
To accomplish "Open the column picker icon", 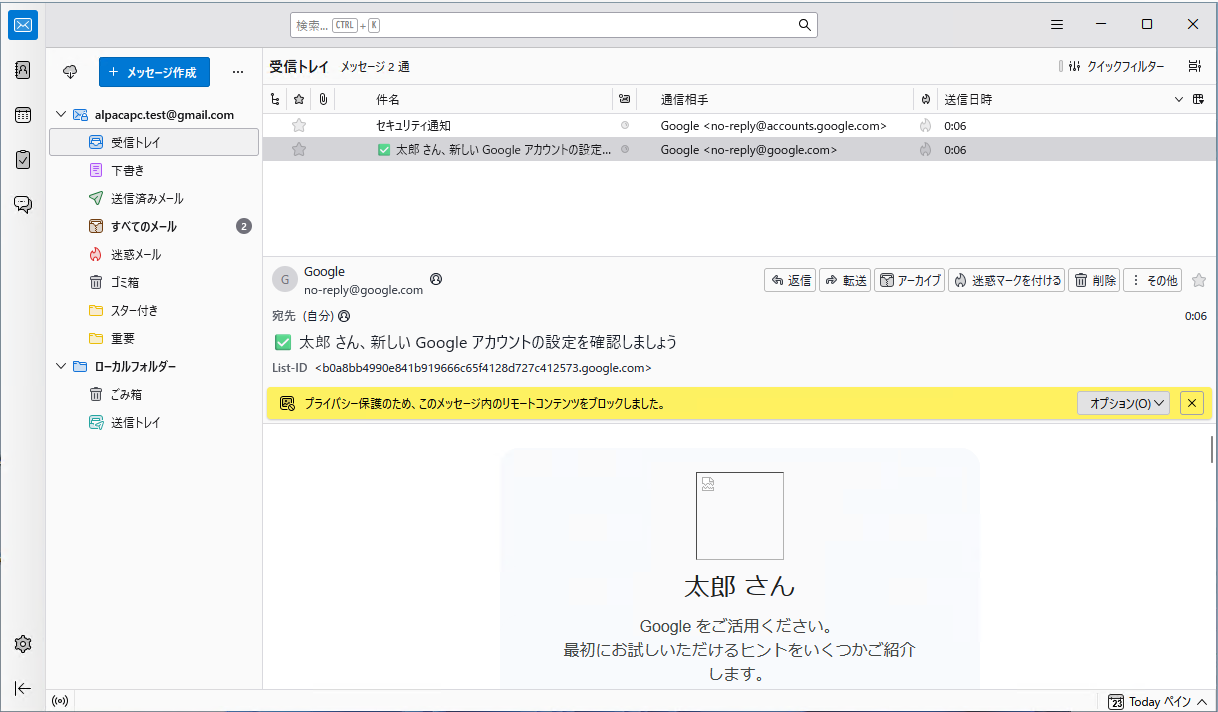I will [1198, 100].
